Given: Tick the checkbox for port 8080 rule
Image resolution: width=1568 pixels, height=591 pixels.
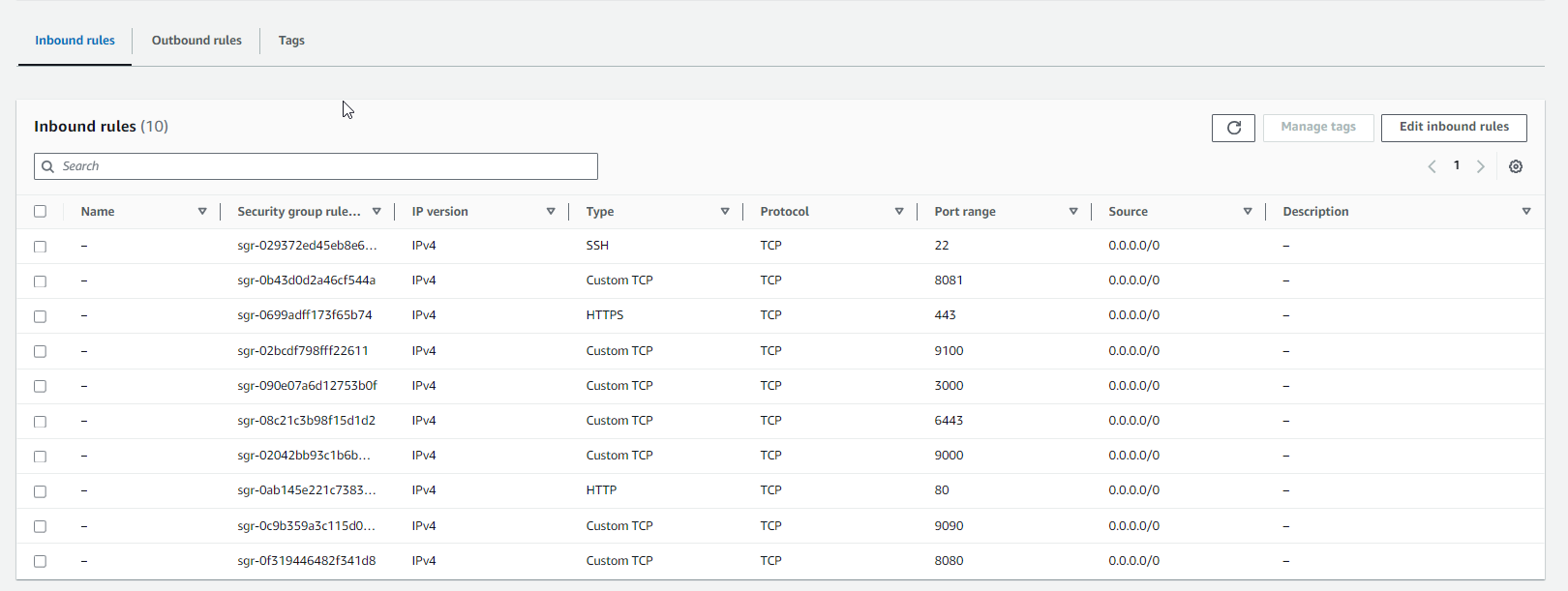Looking at the screenshot, I should 40,561.
